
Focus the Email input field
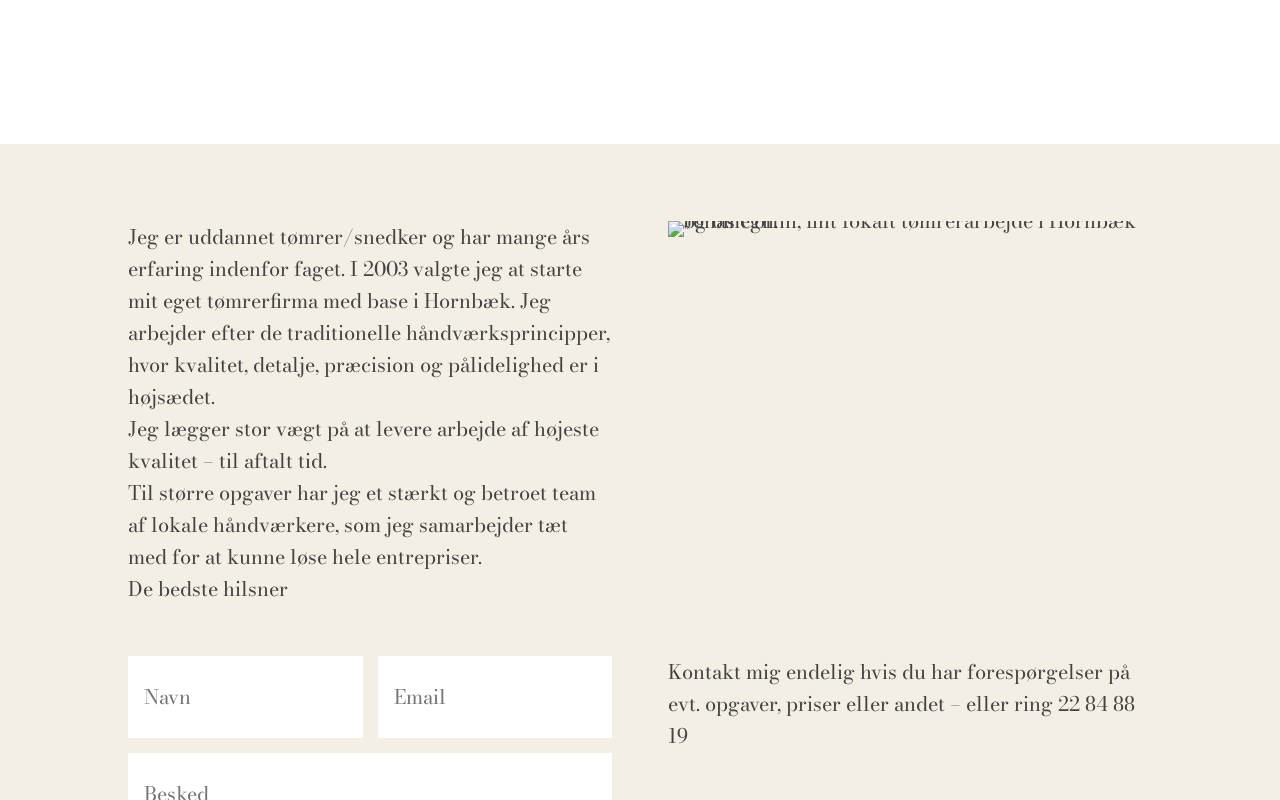coord(494,697)
